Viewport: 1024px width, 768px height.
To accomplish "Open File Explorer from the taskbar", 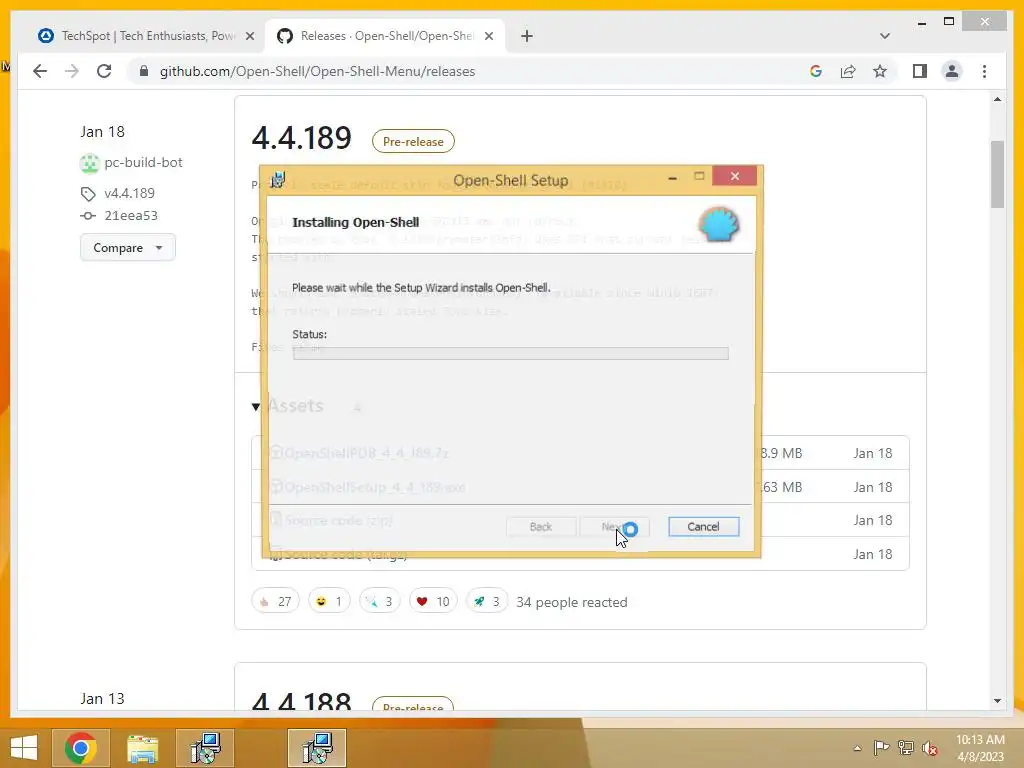I will [142, 748].
